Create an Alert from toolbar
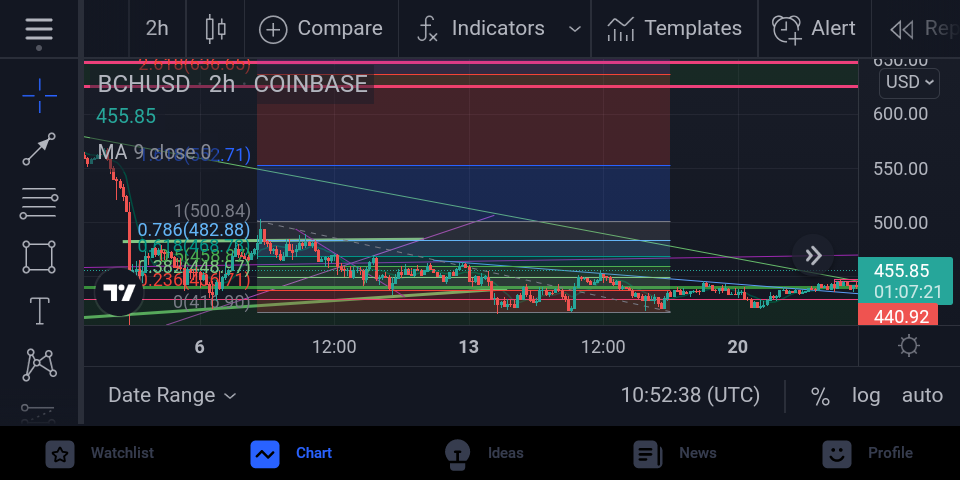Viewport: 960px width, 480px height. (813, 29)
